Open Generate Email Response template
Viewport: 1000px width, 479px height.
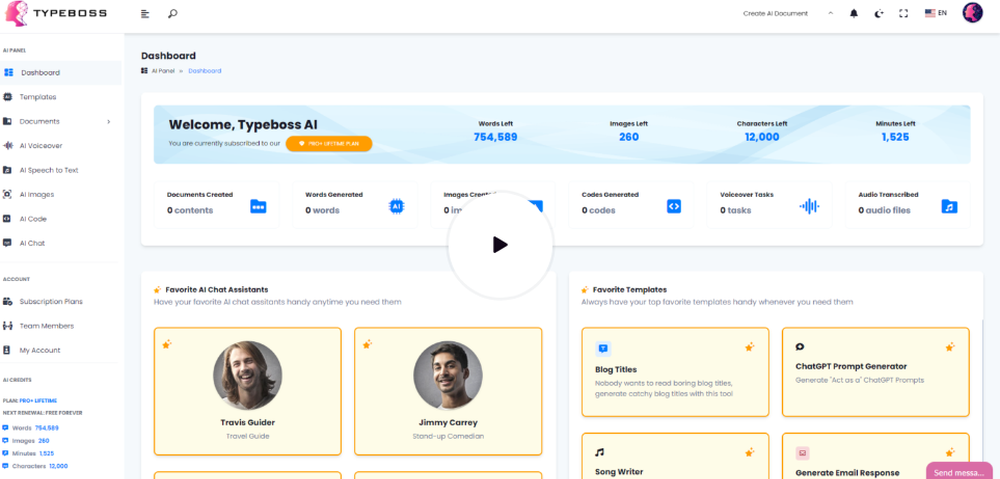tap(876, 456)
